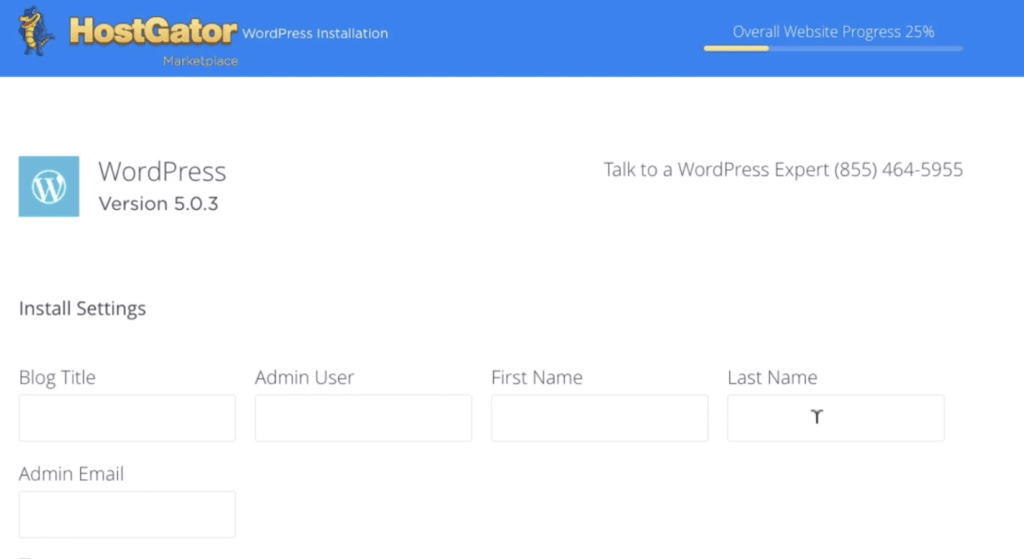
Task: Focus the Admin Email input field
Action: coord(127,515)
